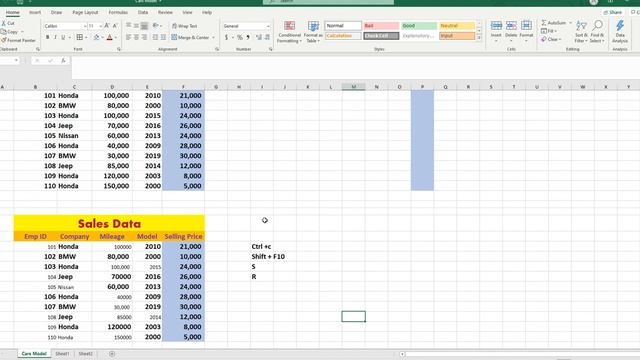Toggle Wrap Text
640x360 pixels.
[185, 26]
